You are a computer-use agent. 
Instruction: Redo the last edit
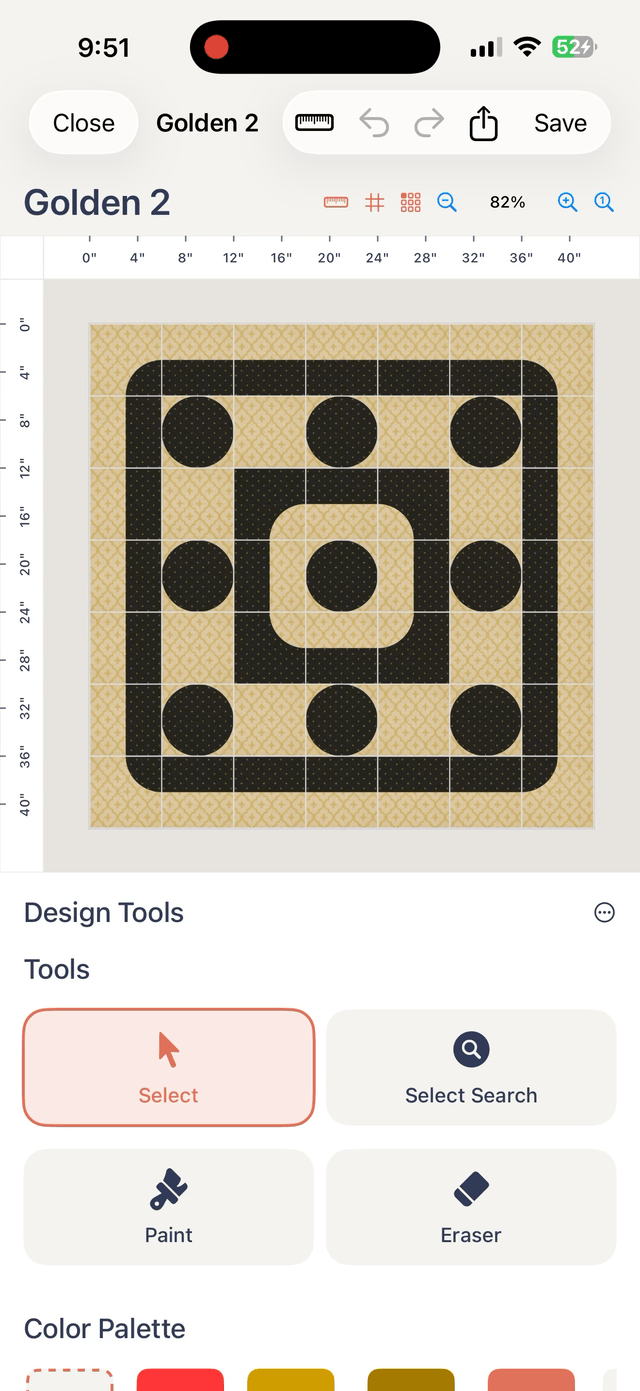point(429,122)
